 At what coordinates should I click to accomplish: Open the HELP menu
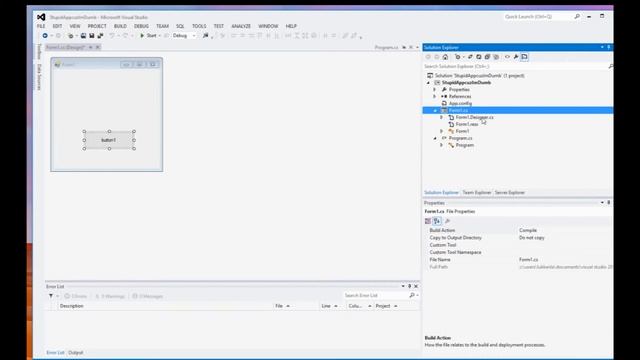(291, 26)
